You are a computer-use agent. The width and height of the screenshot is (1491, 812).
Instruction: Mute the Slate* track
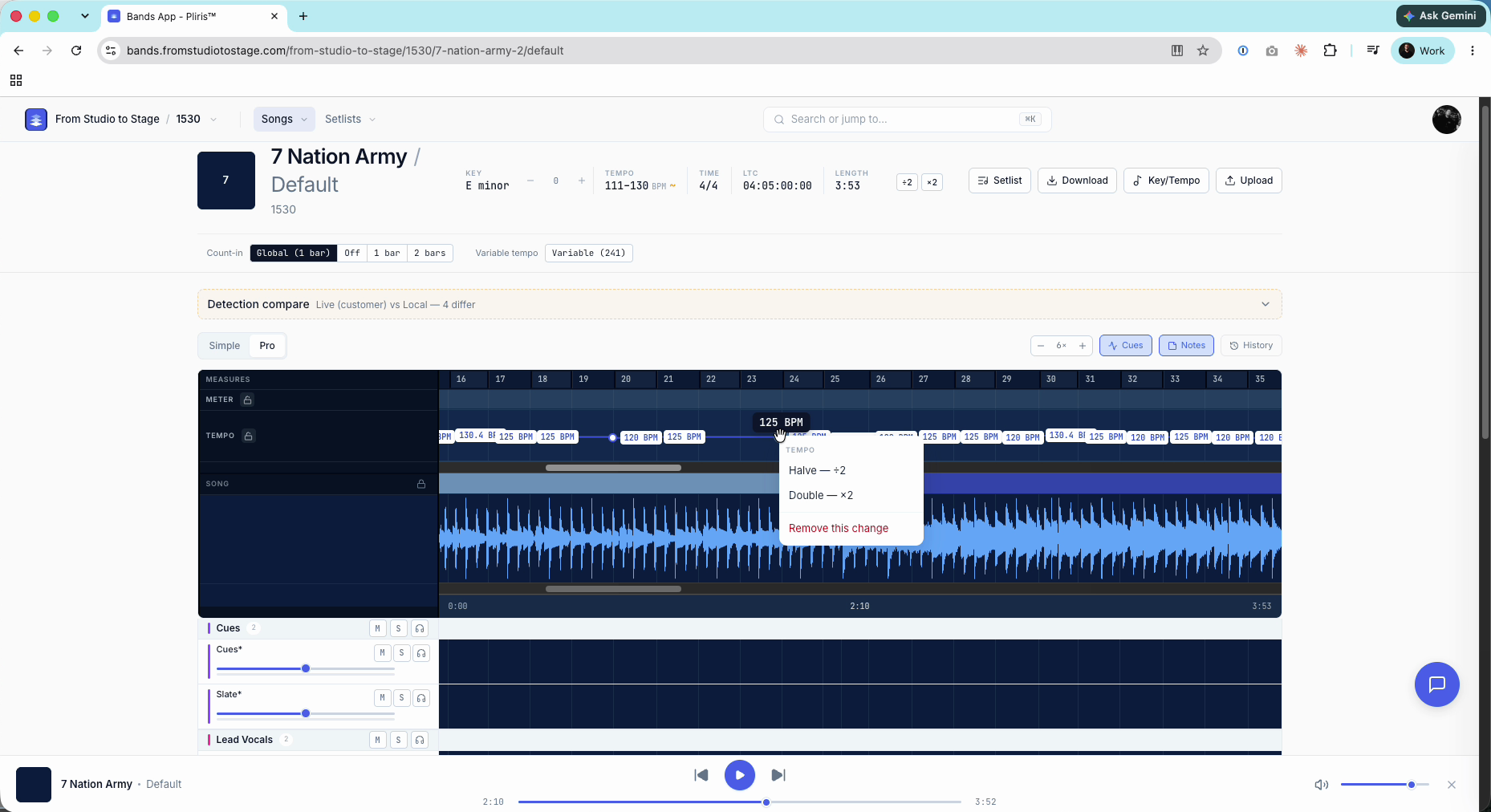[x=383, y=698]
